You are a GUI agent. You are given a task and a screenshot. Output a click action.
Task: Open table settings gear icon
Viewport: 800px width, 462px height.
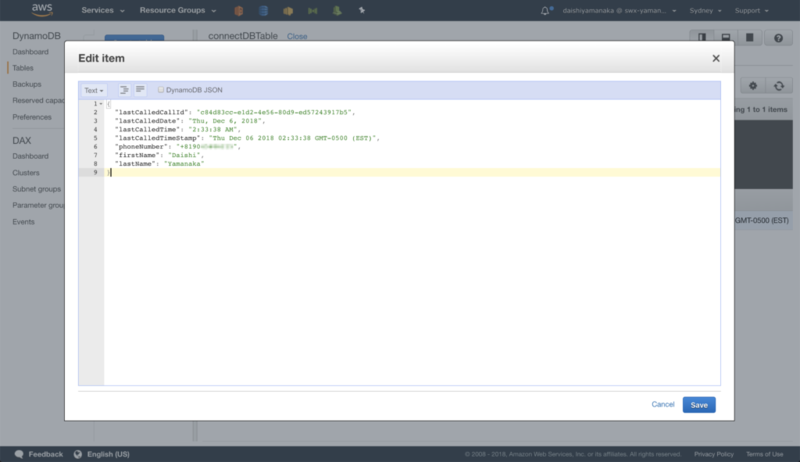(753, 86)
